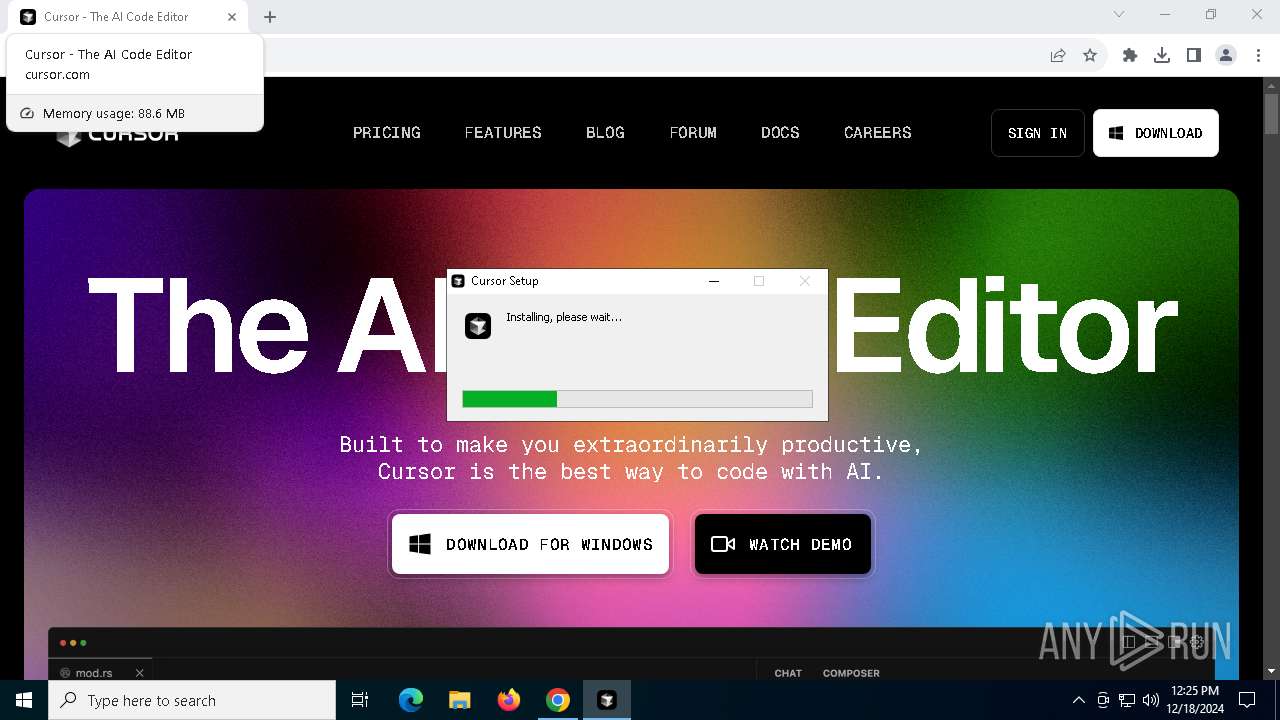Click the installation progress bar
The image size is (1280, 720).
pyautogui.click(x=637, y=399)
